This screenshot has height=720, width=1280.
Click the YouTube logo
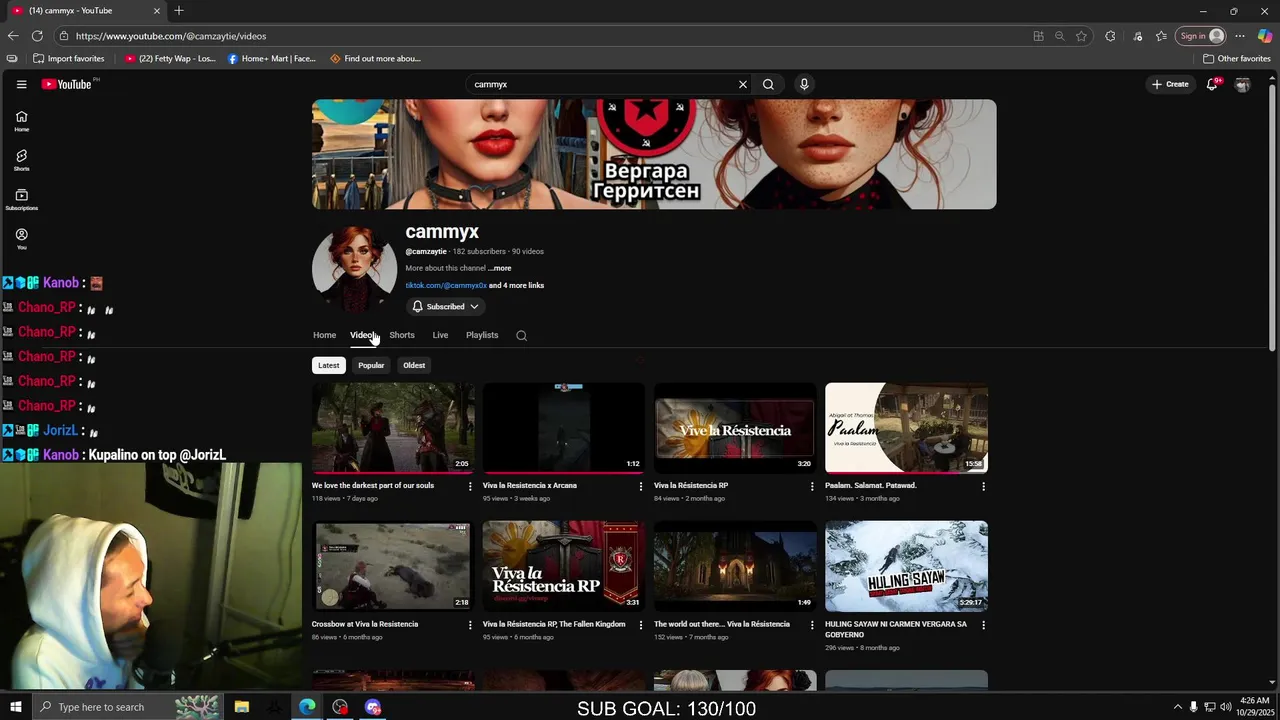[x=66, y=84]
